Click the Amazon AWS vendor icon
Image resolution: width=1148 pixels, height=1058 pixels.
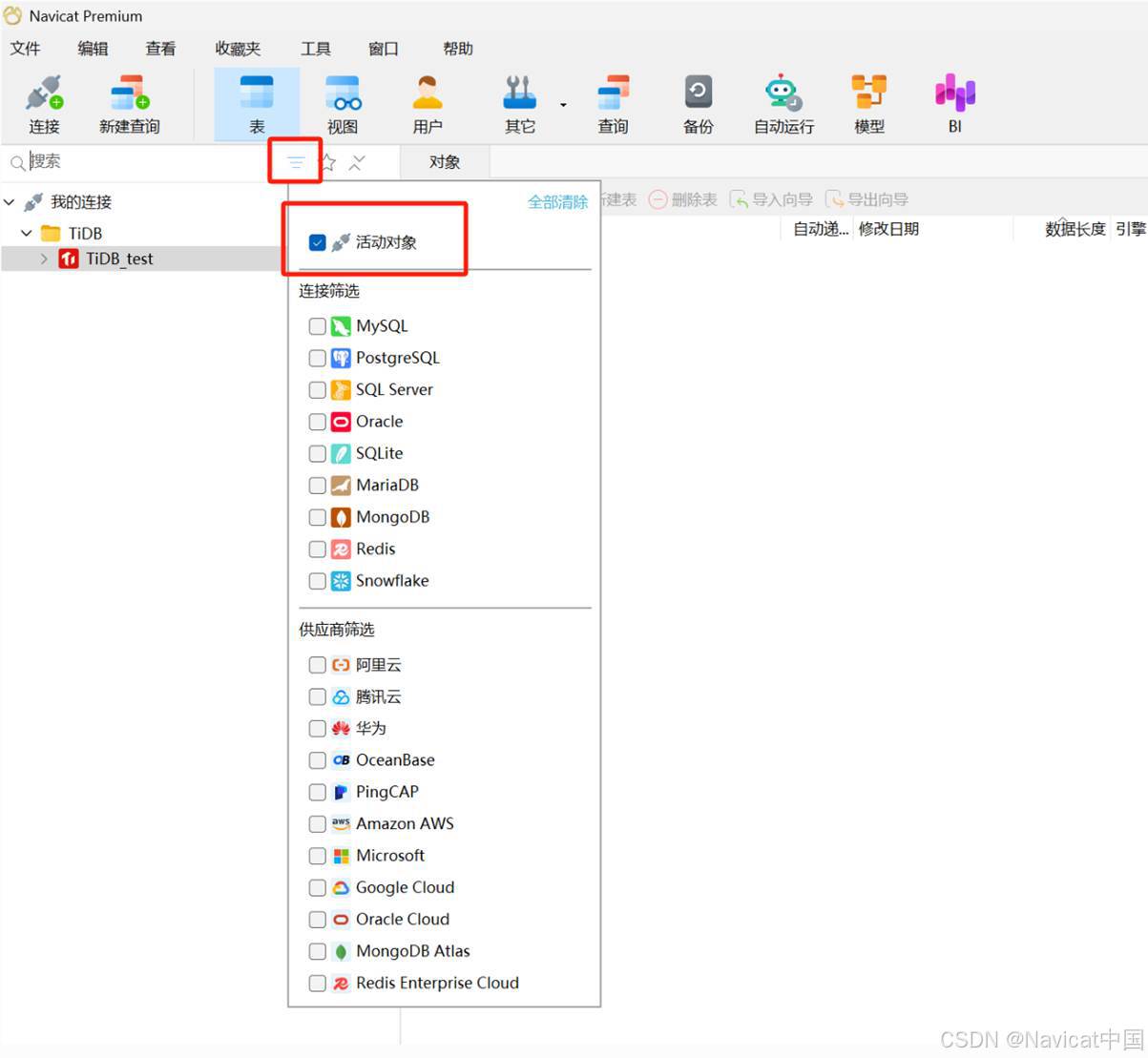tap(341, 823)
